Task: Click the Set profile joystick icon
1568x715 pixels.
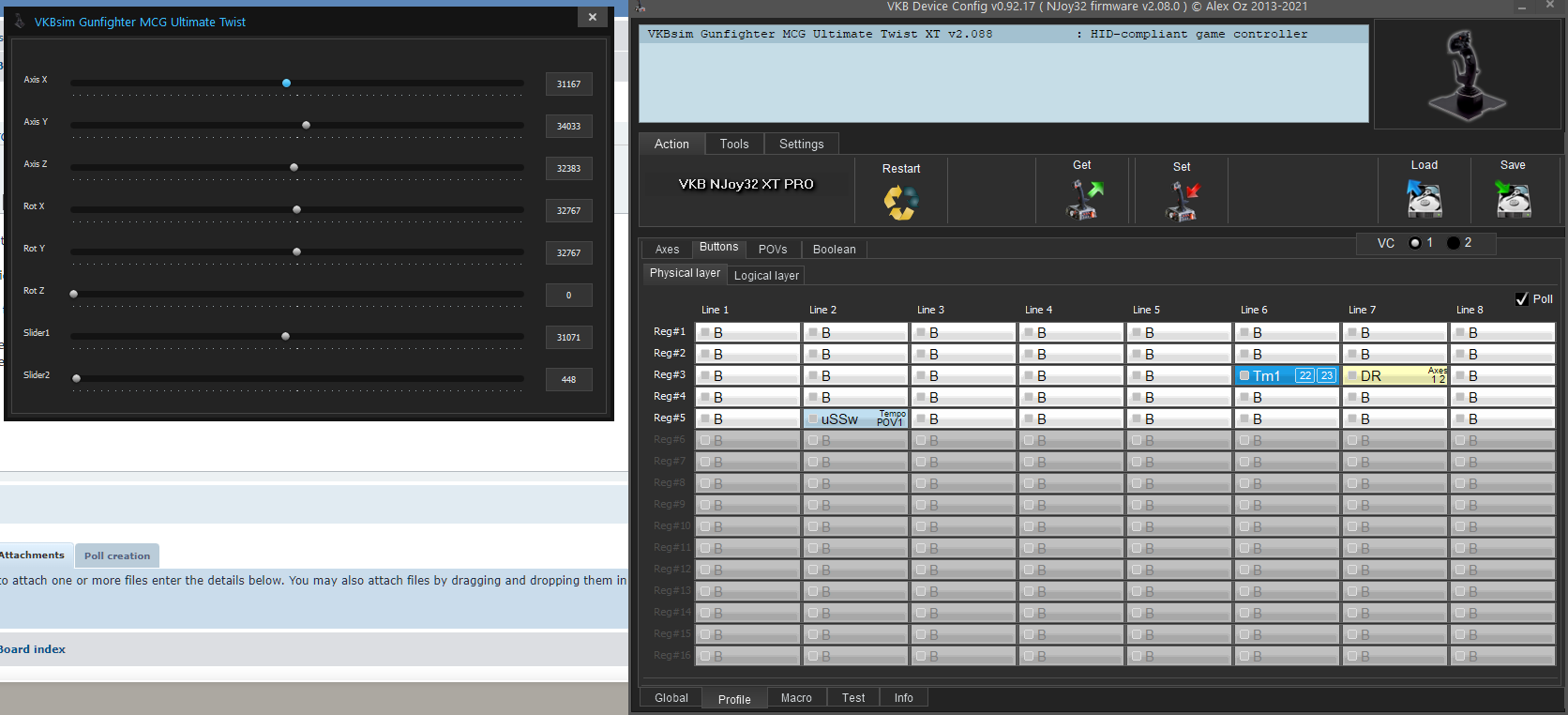Action: [1182, 200]
